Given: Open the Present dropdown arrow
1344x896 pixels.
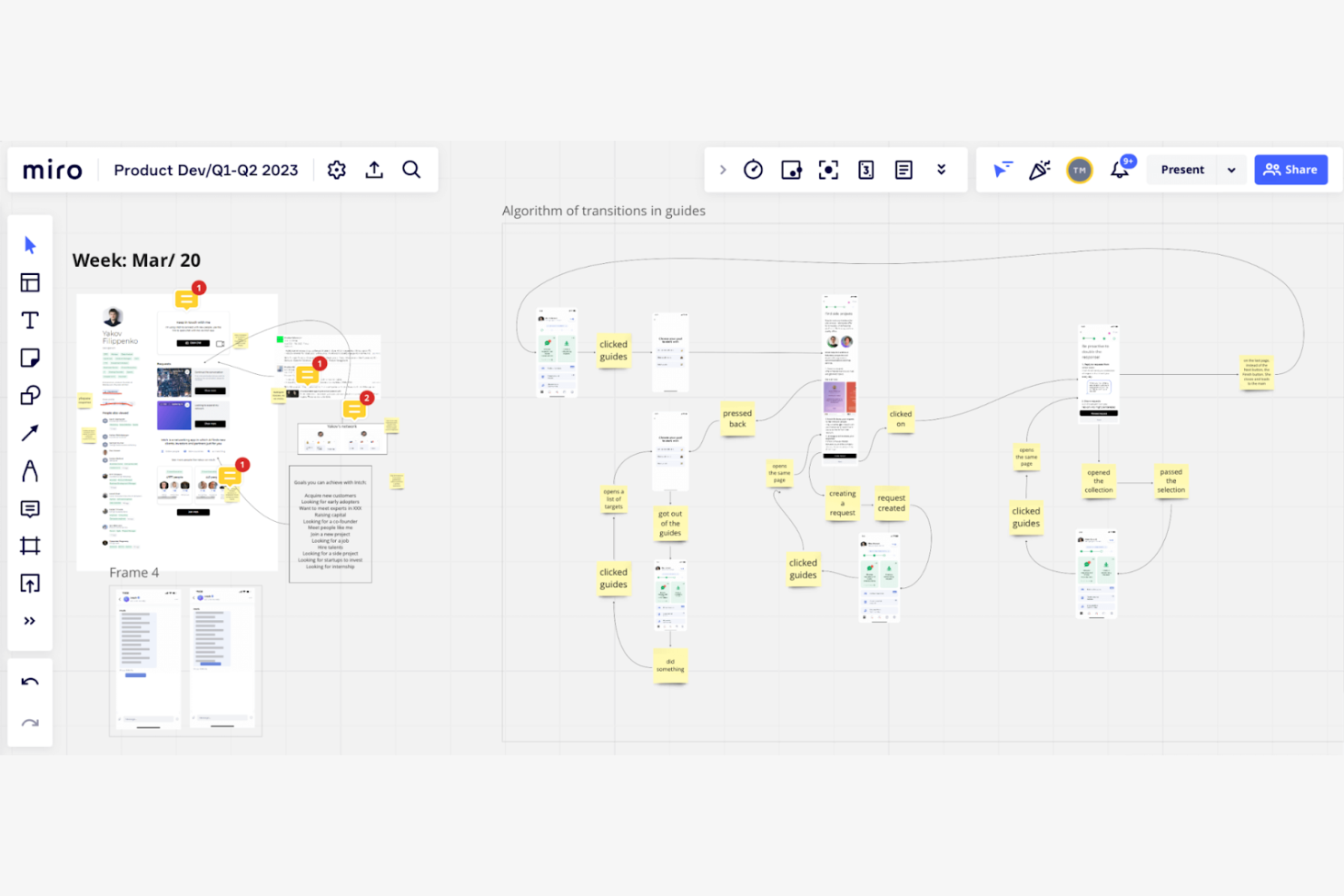Looking at the screenshot, I should click(1231, 170).
